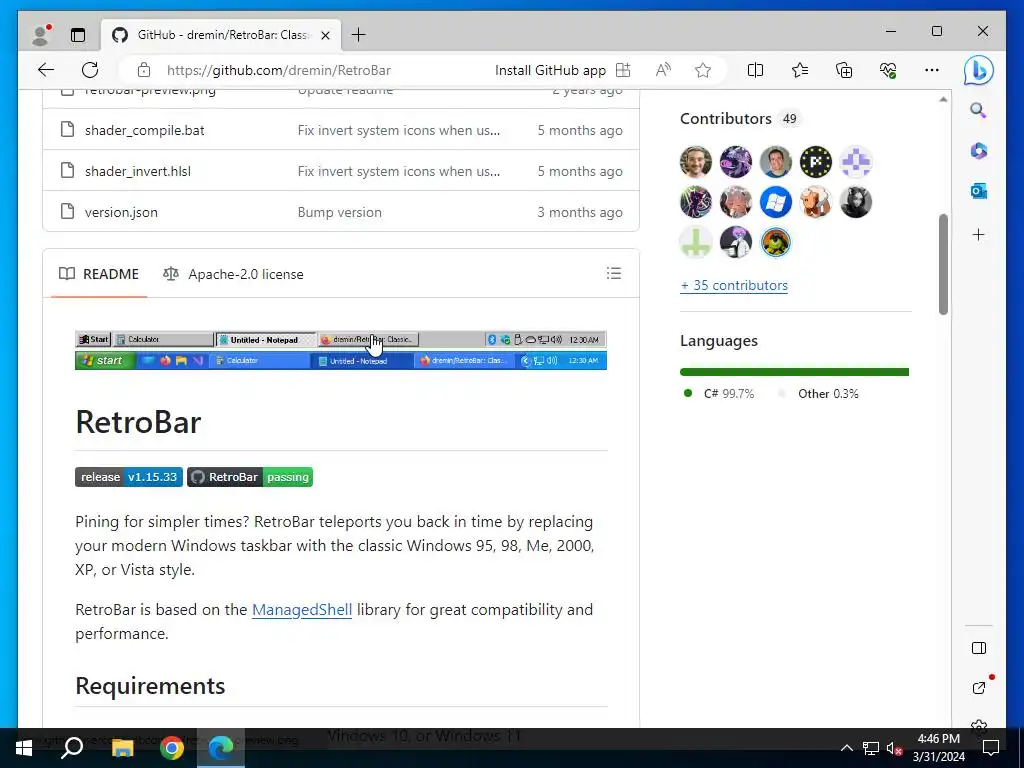Screen dimensions: 1024x768
Task: Open the shader_invert.hlsl file
Action: [138, 171]
